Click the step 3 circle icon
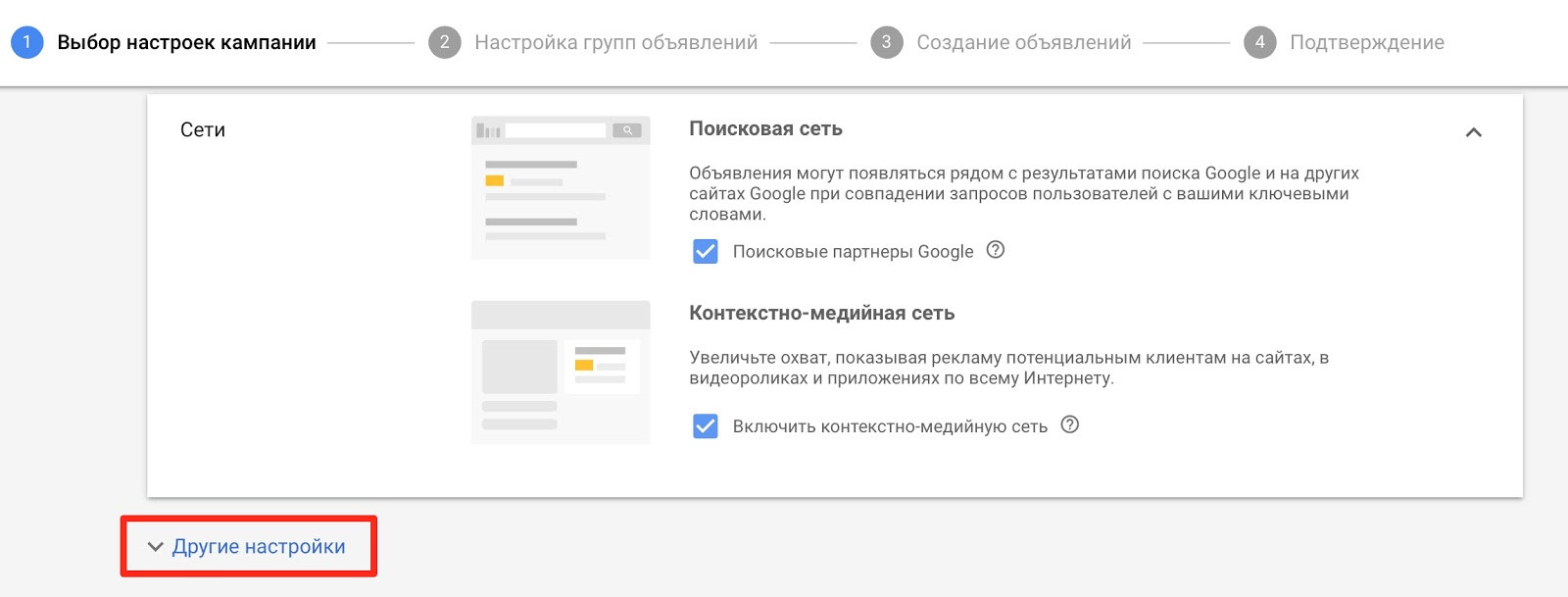Viewport: 1568px width, 597px height. 886,42
